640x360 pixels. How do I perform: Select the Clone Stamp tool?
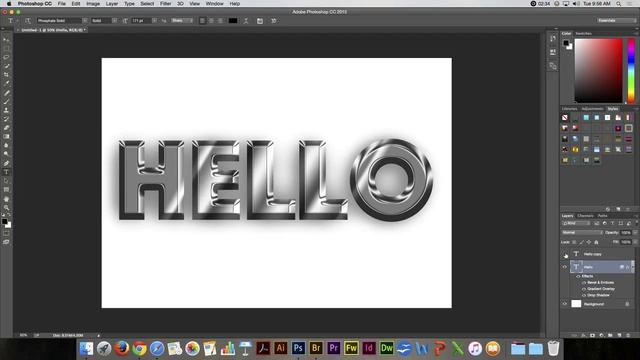[6, 110]
